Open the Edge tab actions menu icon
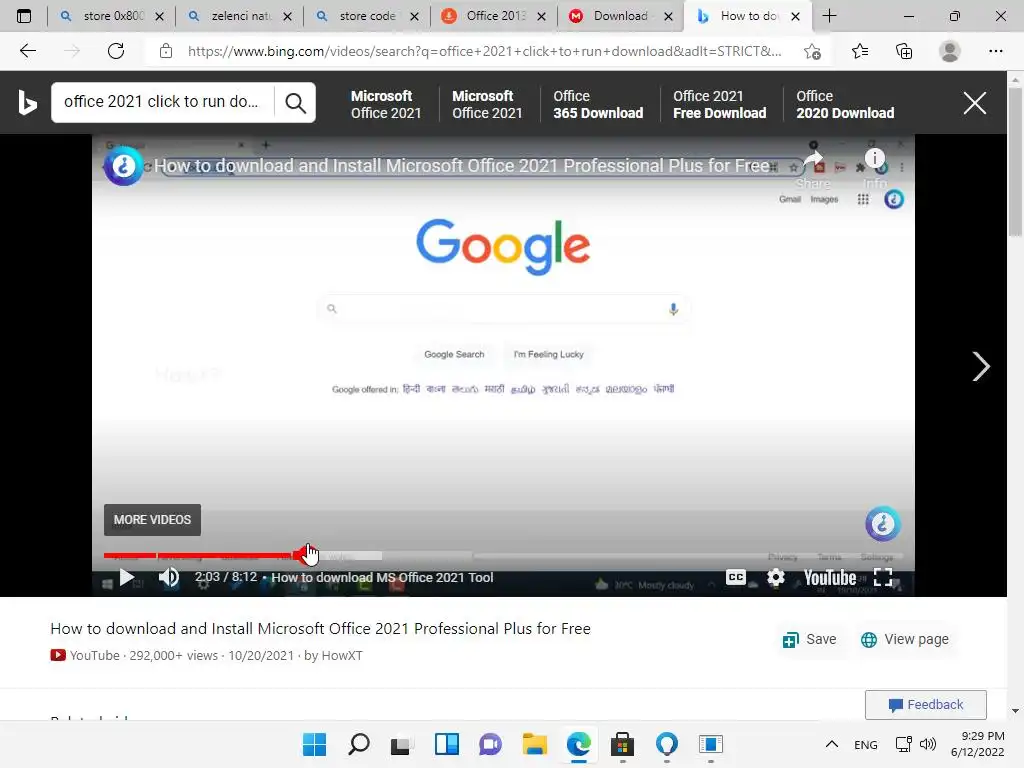 pyautogui.click(x=24, y=16)
